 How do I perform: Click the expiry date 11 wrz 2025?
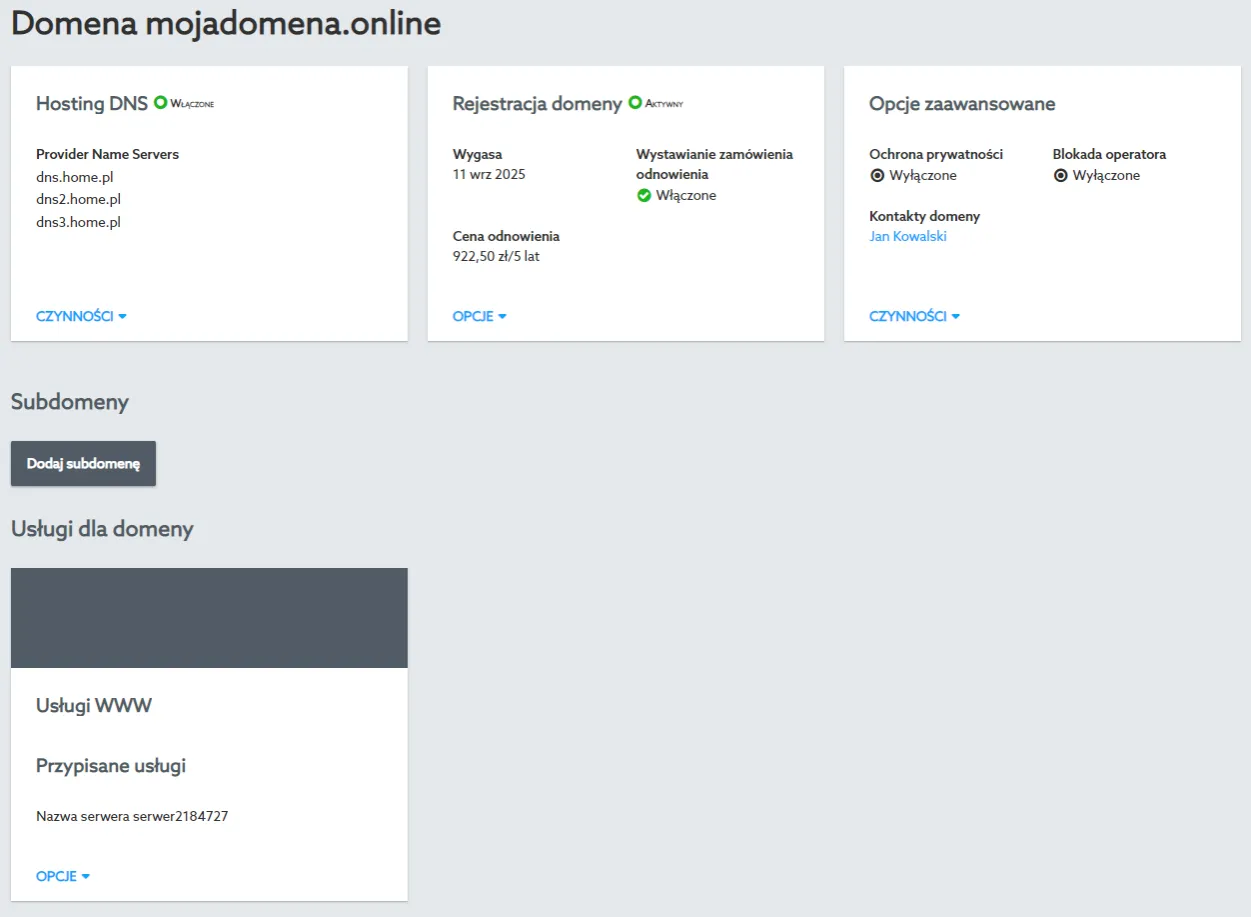click(489, 175)
